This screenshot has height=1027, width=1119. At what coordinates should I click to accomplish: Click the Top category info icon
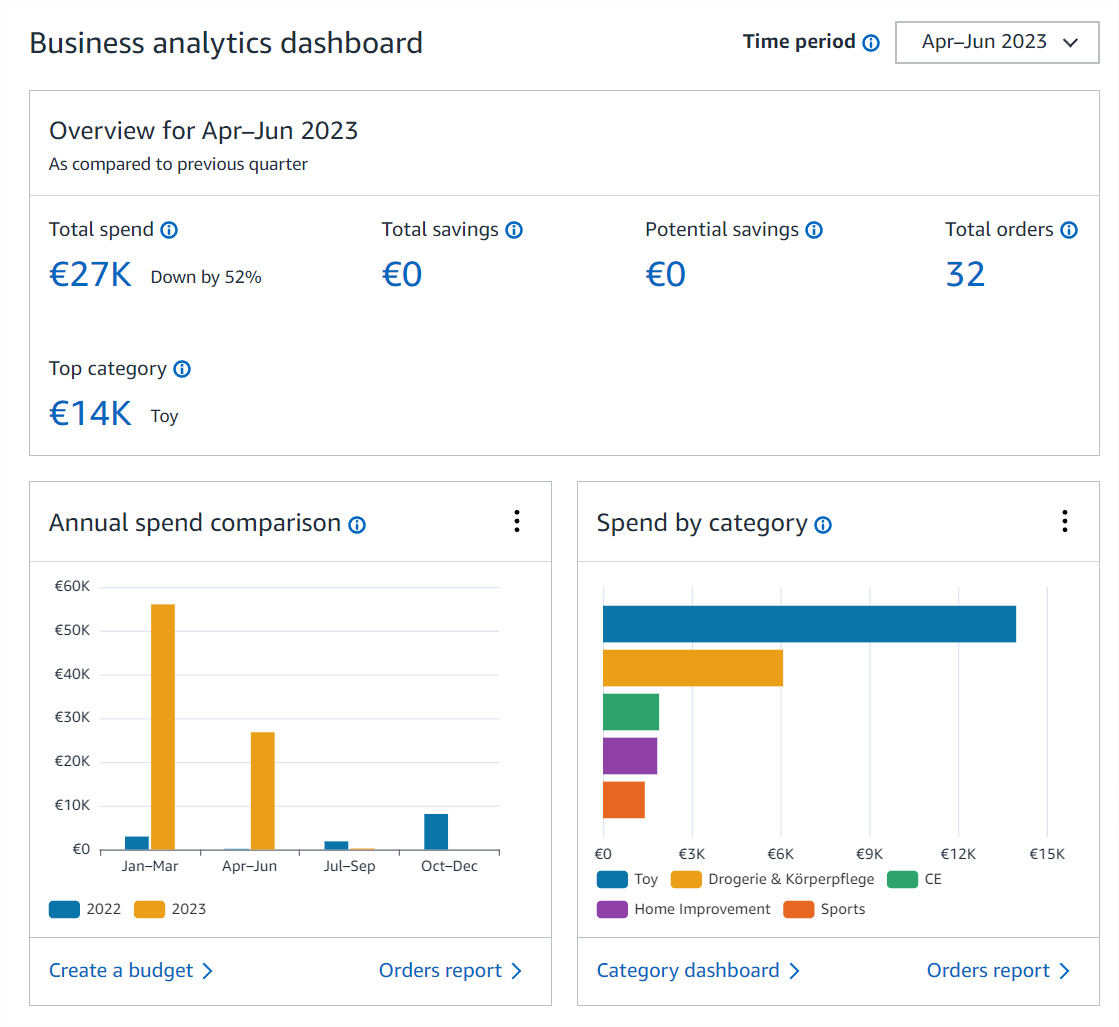[182, 369]
